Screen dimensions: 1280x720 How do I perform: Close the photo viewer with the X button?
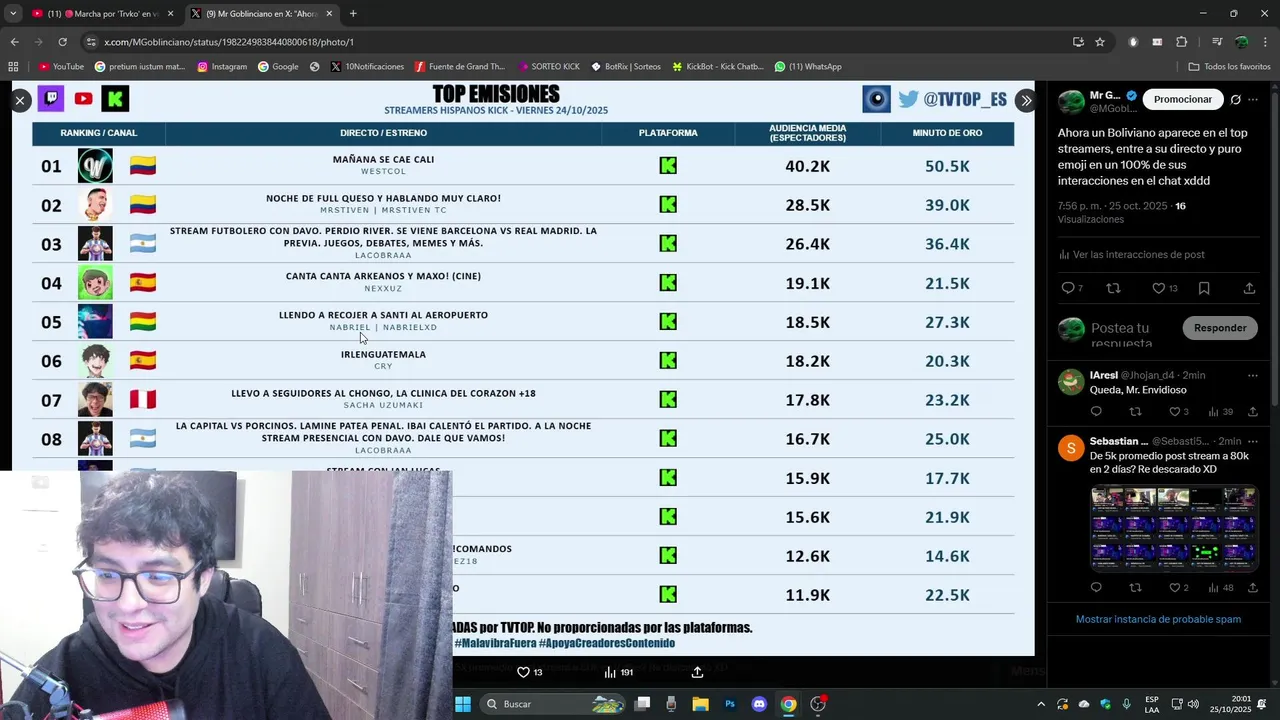click(x=20, y=101)
